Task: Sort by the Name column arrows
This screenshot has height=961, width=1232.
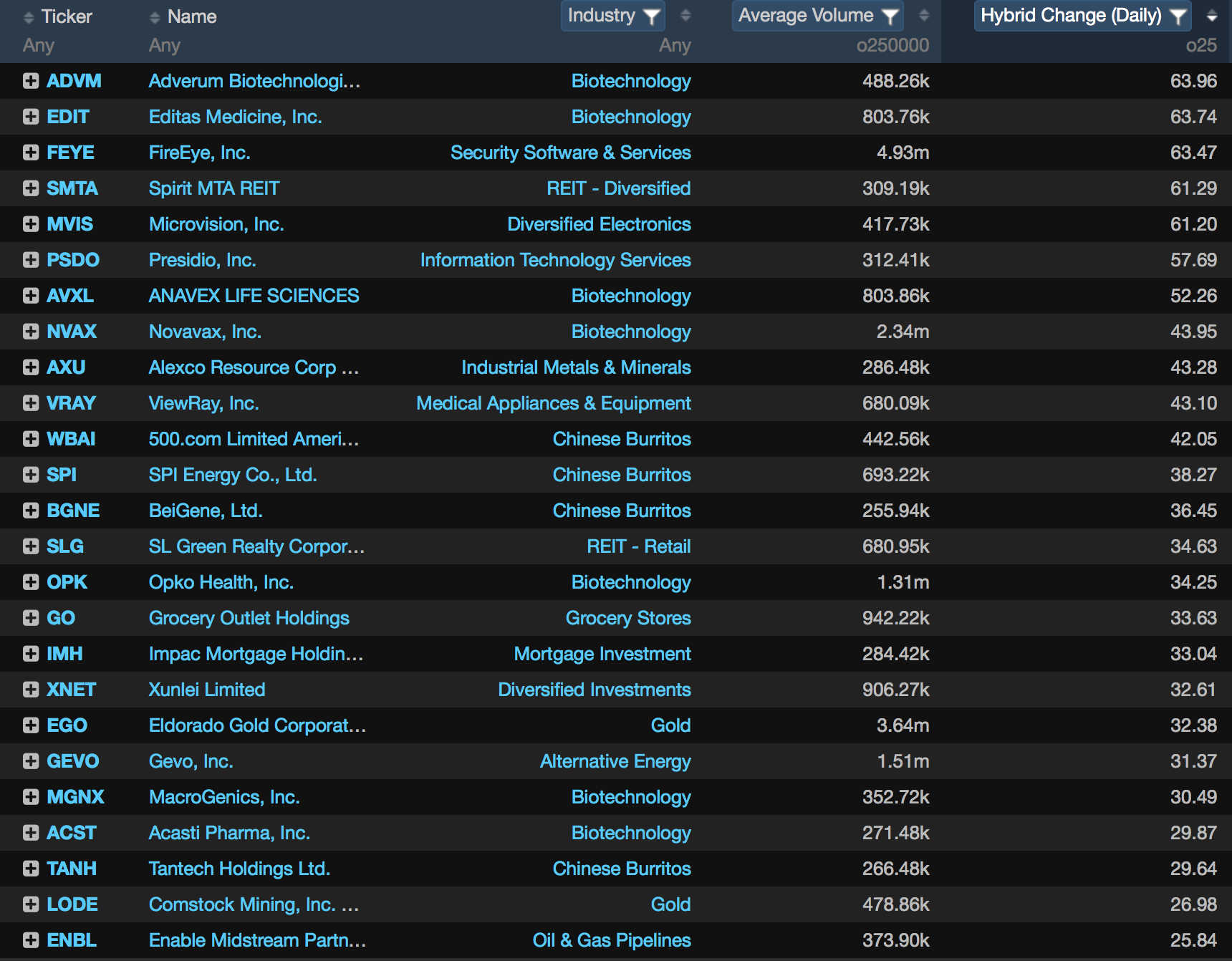Action: [155, 17]
